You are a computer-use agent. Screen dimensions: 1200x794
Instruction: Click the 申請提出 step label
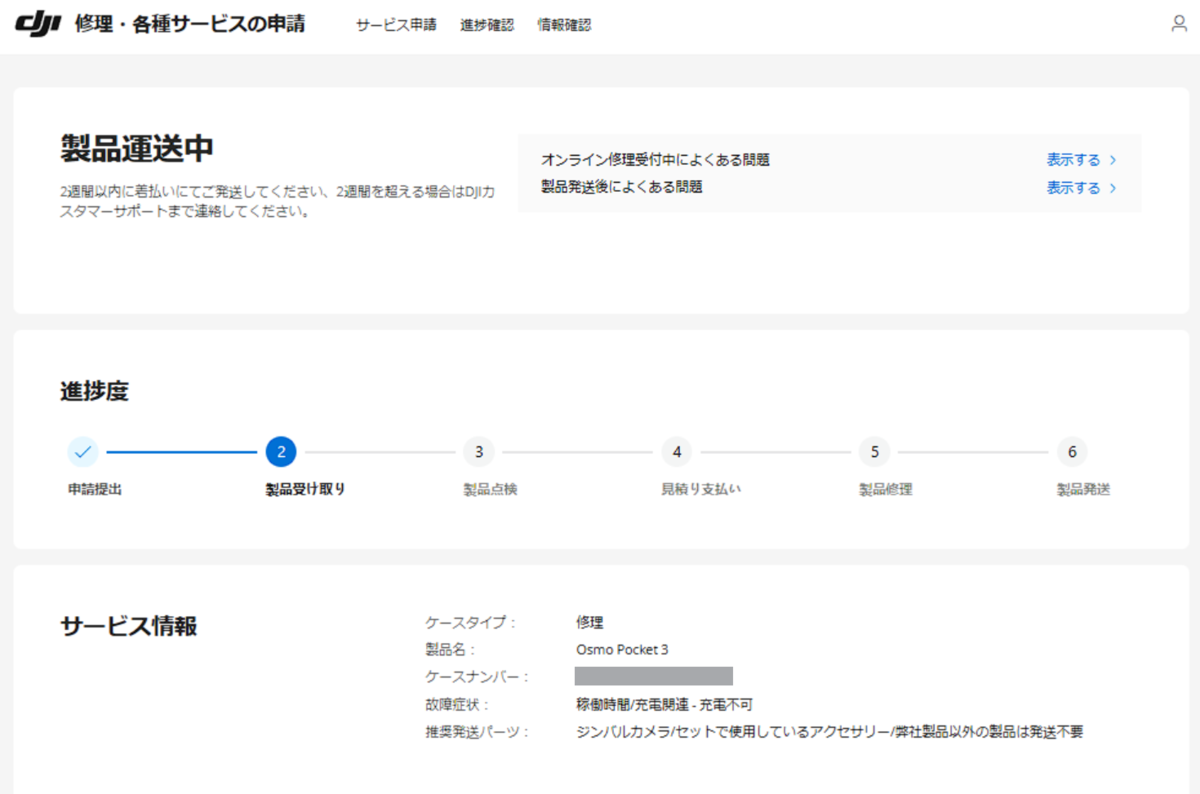[x=95, y=490]
